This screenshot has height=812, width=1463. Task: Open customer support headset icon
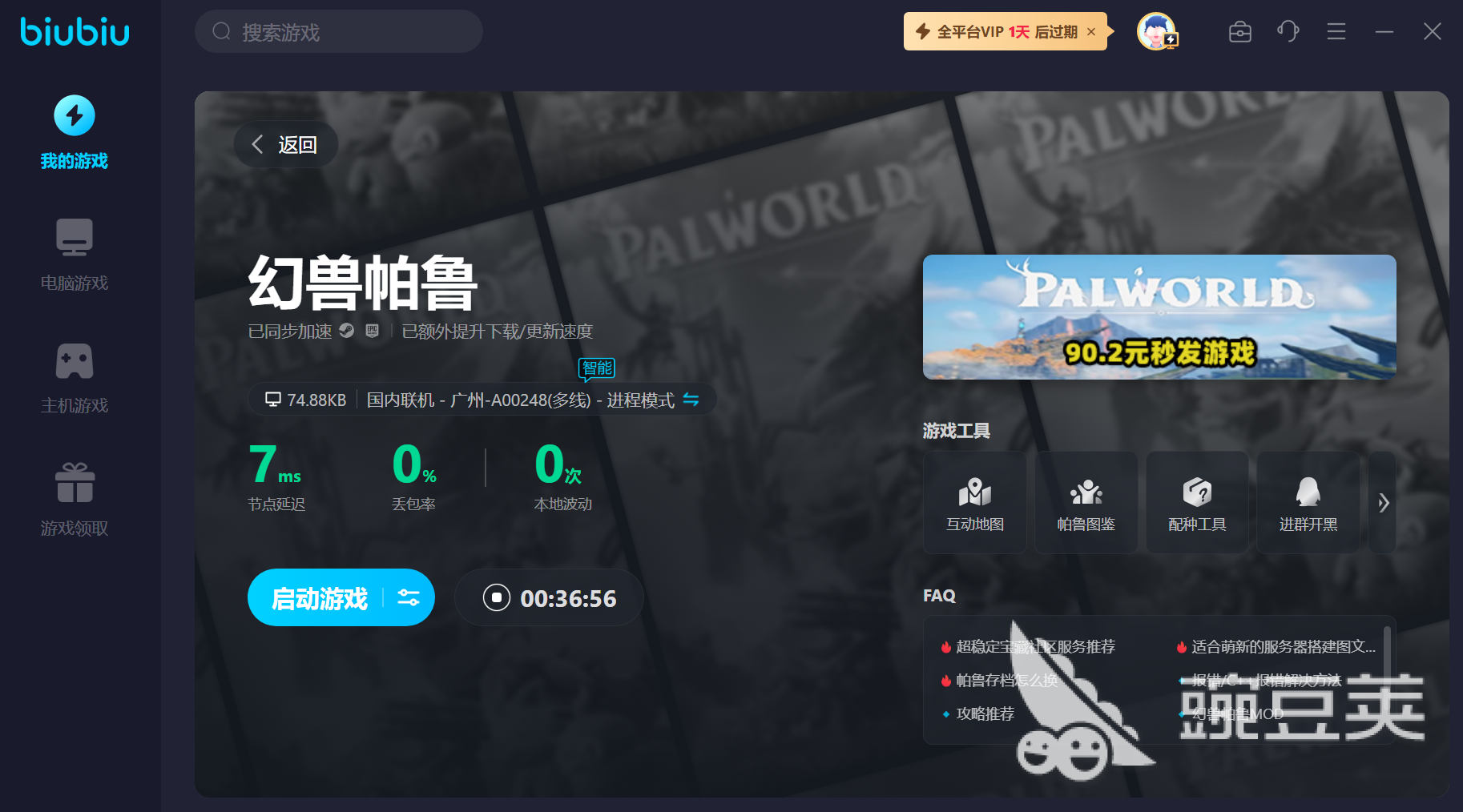pos(1288,32)
